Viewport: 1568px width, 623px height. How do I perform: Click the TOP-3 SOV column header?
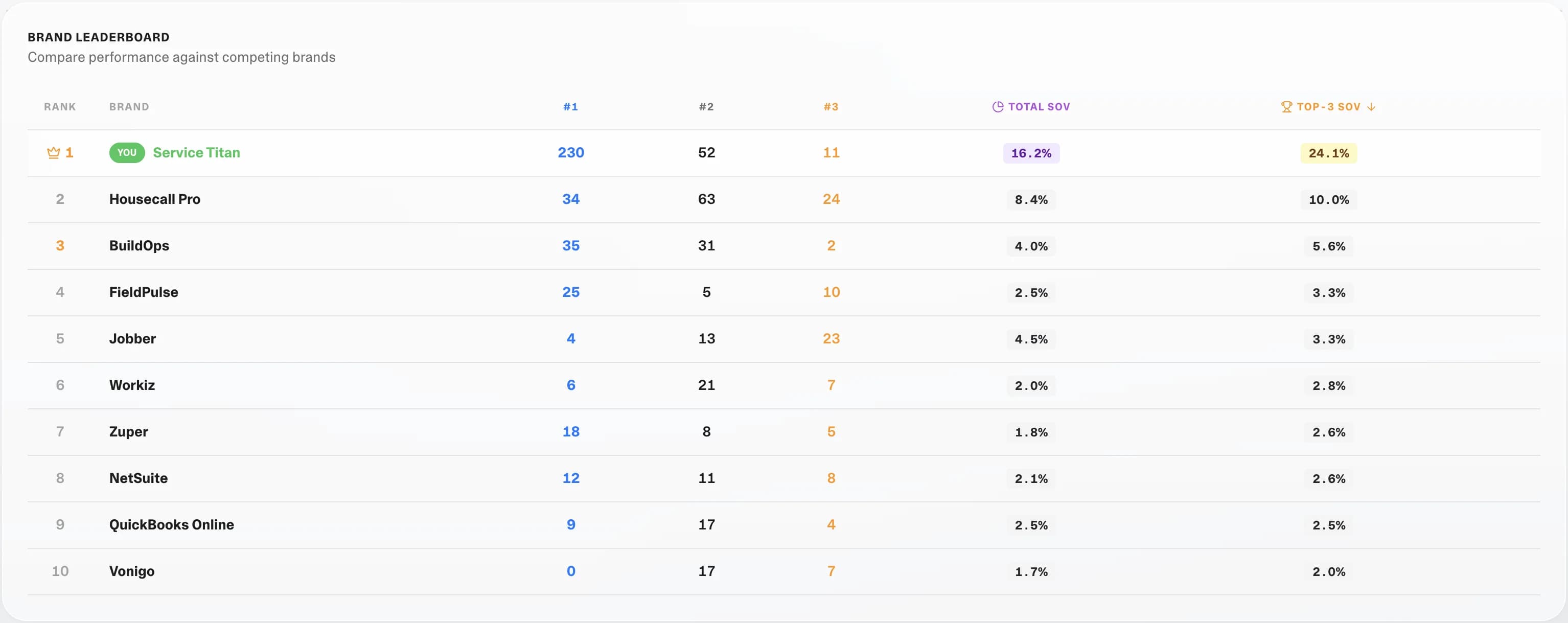[1328, 106]
